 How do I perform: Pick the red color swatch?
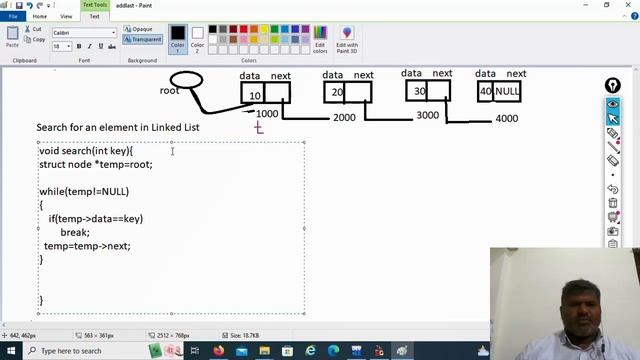pos(244,29)
